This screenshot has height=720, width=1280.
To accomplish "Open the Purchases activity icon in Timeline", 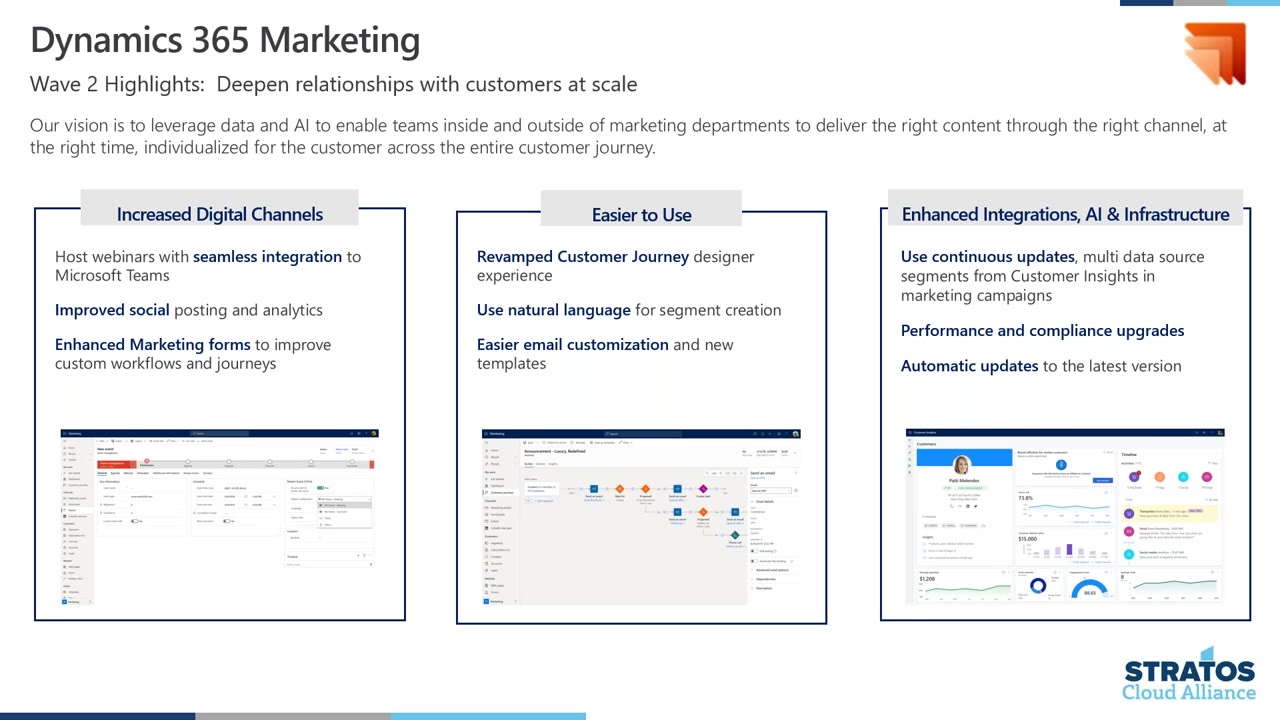I will coord(1134,477).
